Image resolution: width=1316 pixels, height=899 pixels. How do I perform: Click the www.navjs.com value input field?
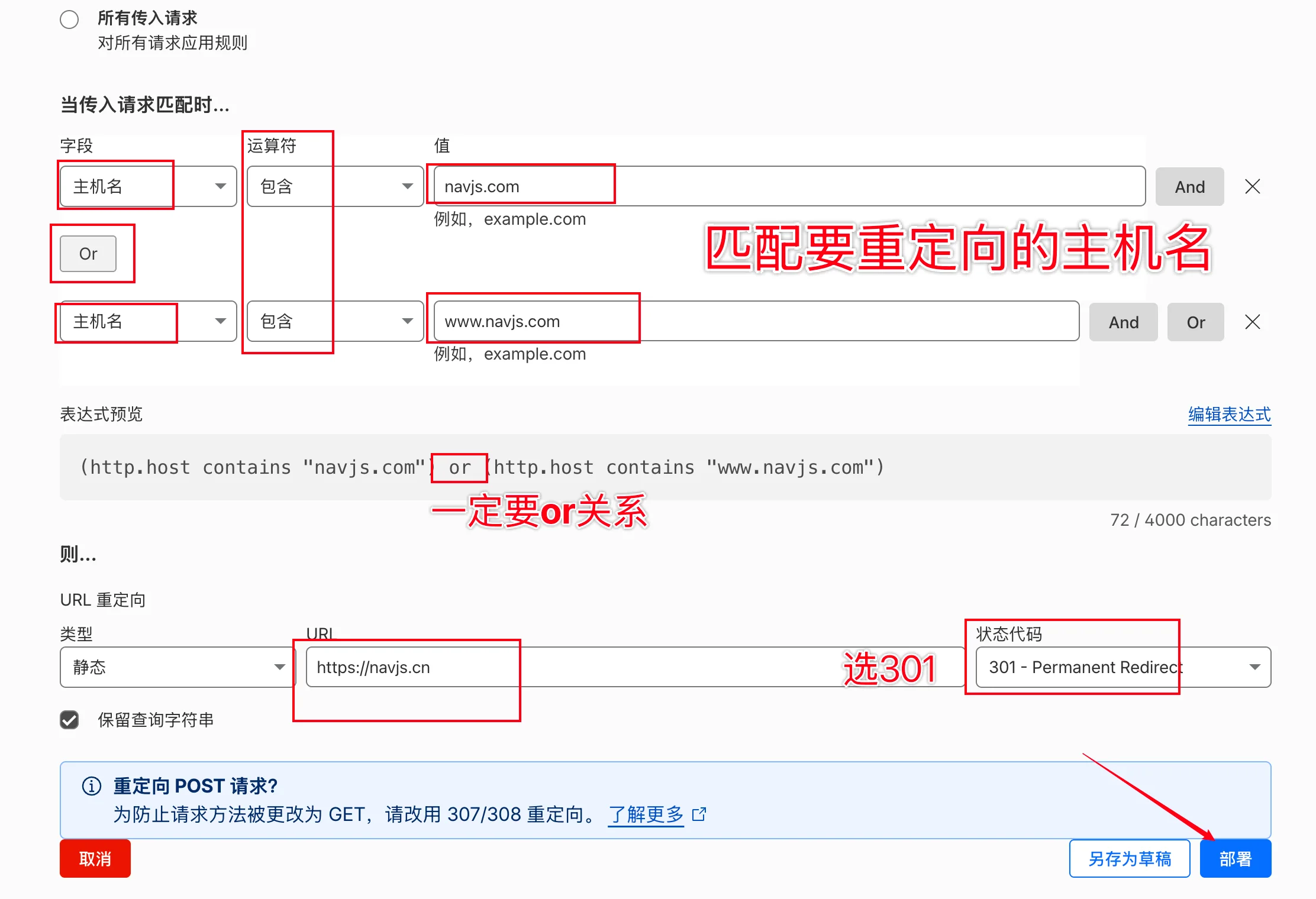[x=756, y=321]
